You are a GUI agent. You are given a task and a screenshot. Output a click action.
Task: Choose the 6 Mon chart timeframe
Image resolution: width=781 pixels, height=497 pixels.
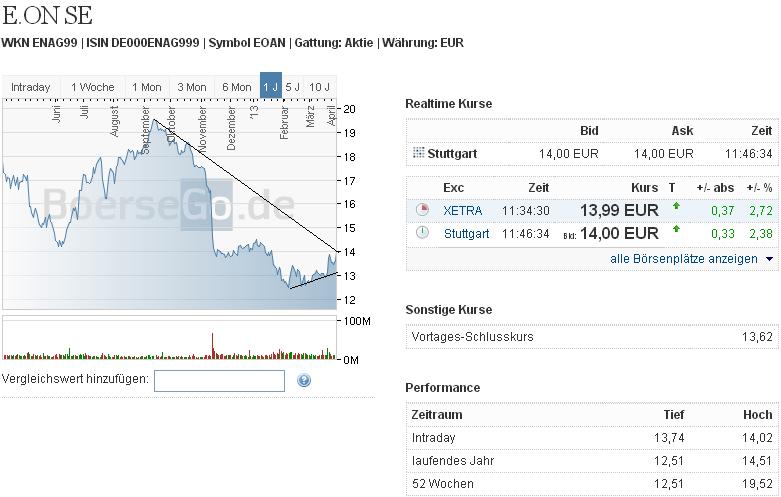click(x=237, y=87)
